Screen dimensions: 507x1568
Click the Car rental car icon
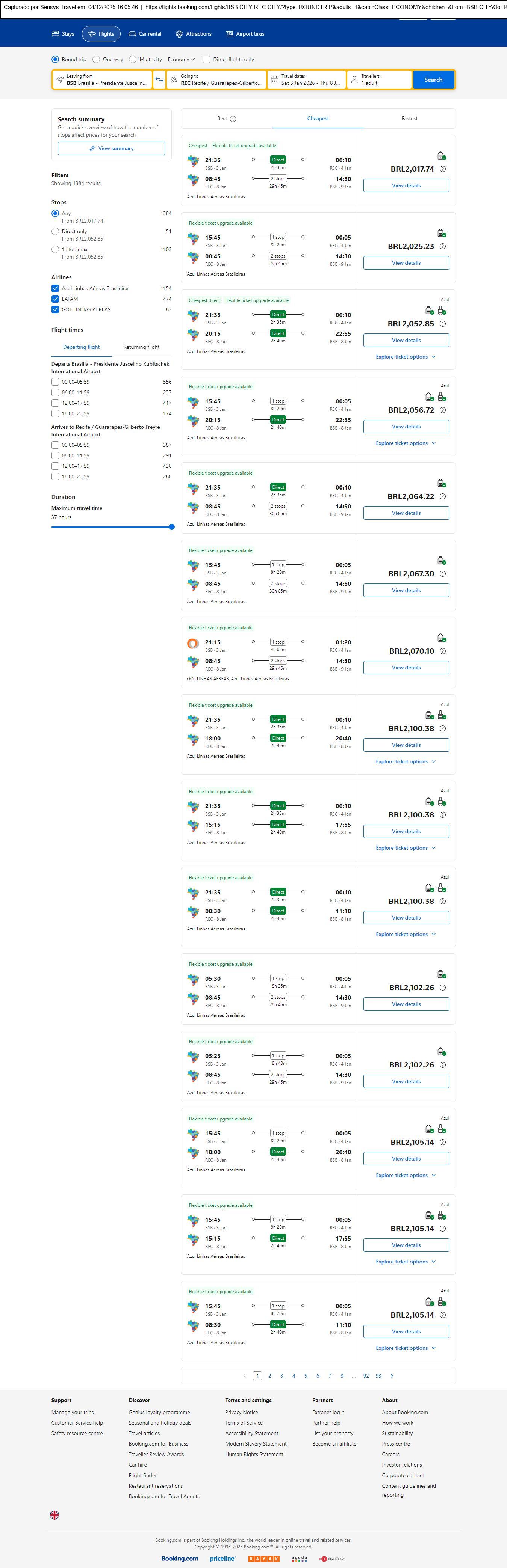pos(132,34)
